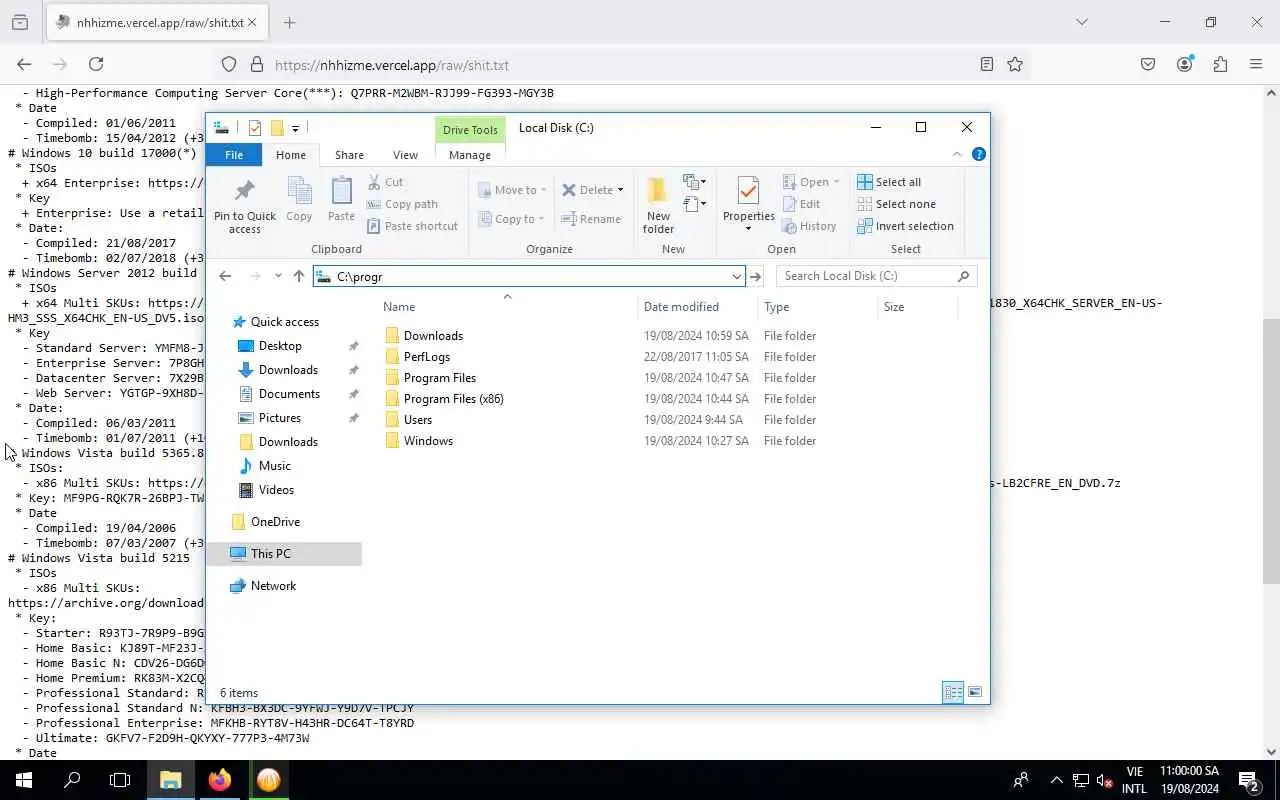Select the Program Files (x86) folder
The height and width of the screenshot is (800, 1280).
453,399
